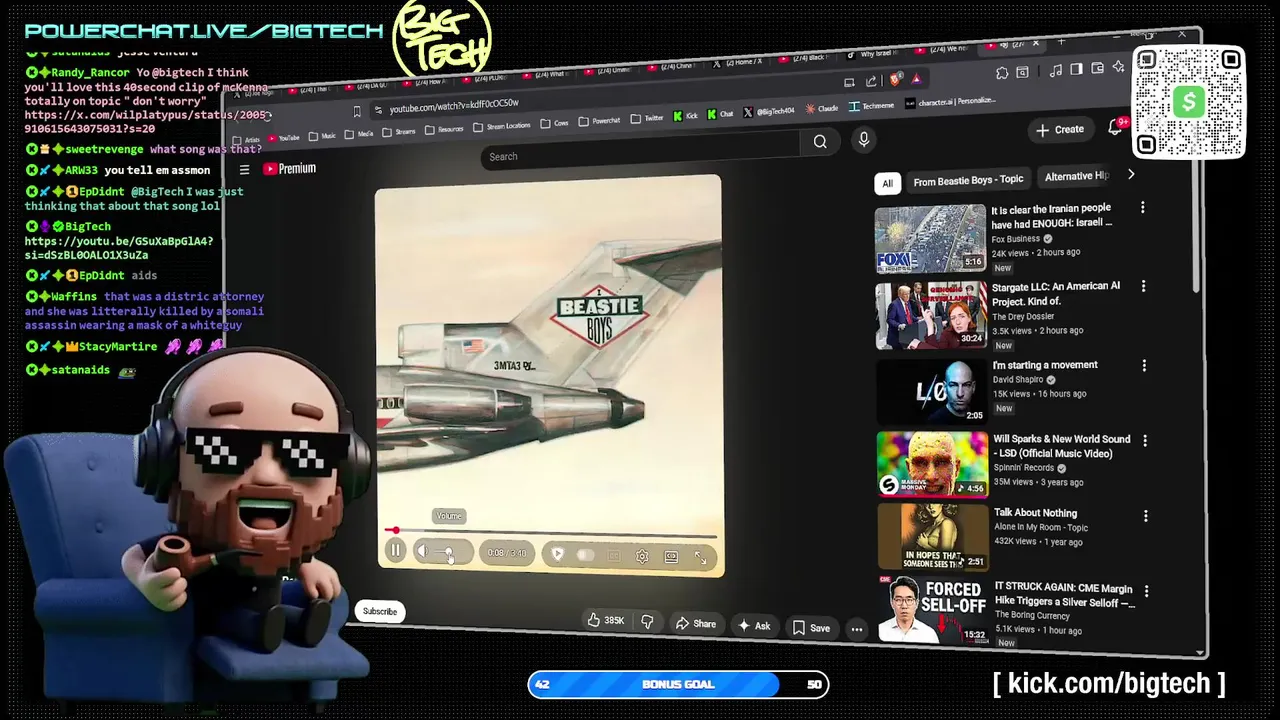Screen dimensions: 1280x720
Task: Toggle the browser sidebar panel icon
Action: 1076,69
